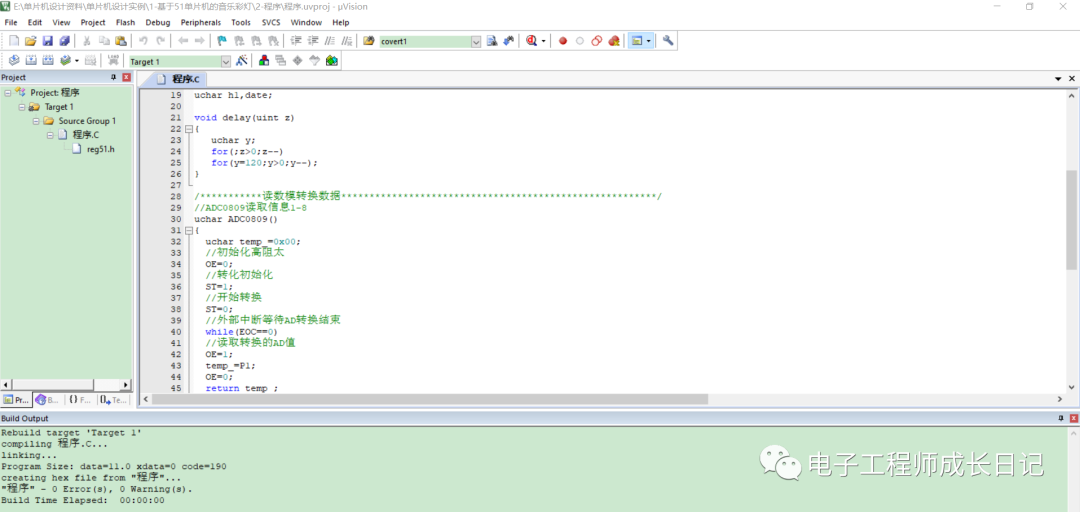The width and height of the screenshot is (1080, 512).
Task: Switch to the Functions tab
Action: pyautogui.click(x=80, y=400)
